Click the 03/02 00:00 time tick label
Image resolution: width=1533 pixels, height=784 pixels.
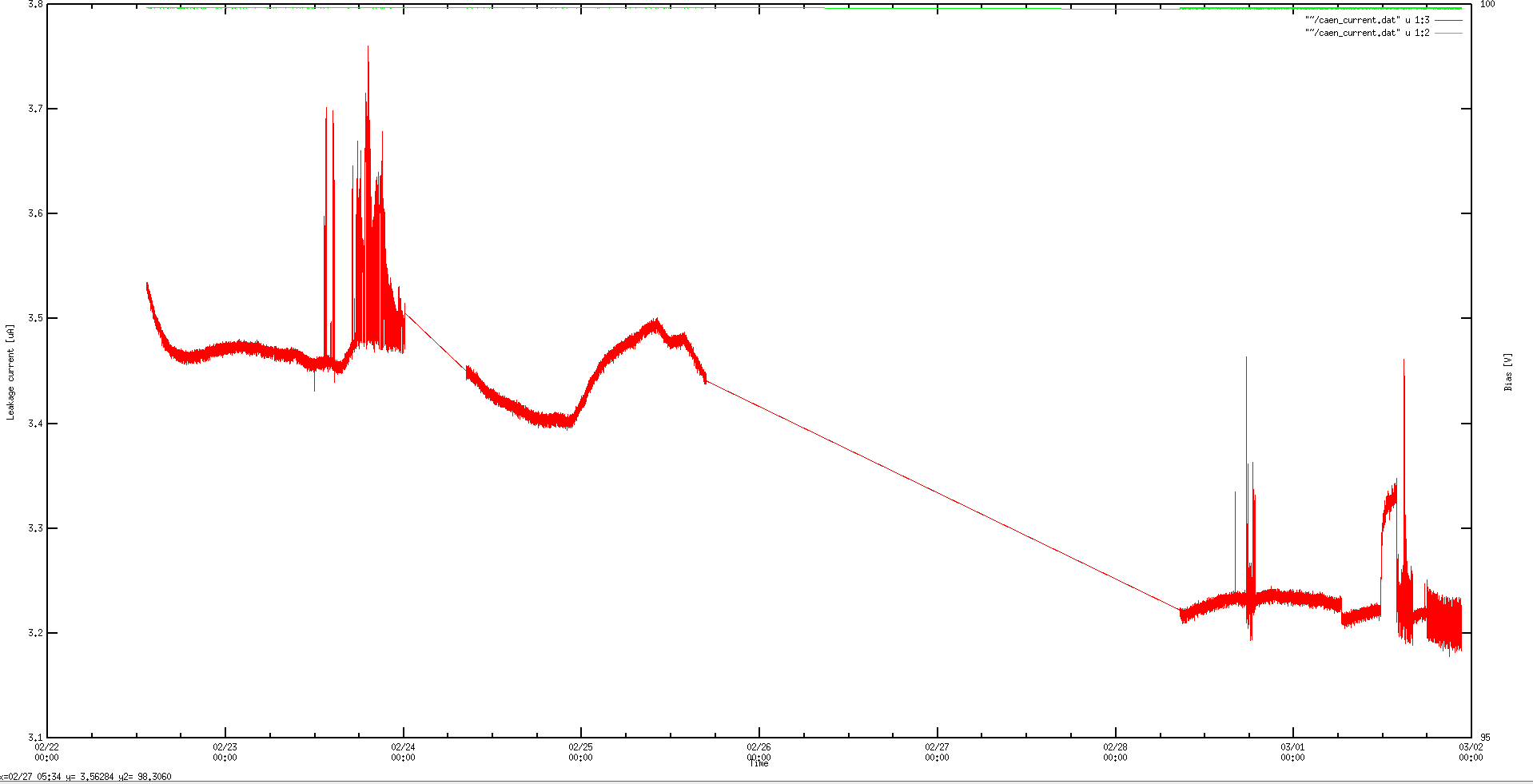1471,752
